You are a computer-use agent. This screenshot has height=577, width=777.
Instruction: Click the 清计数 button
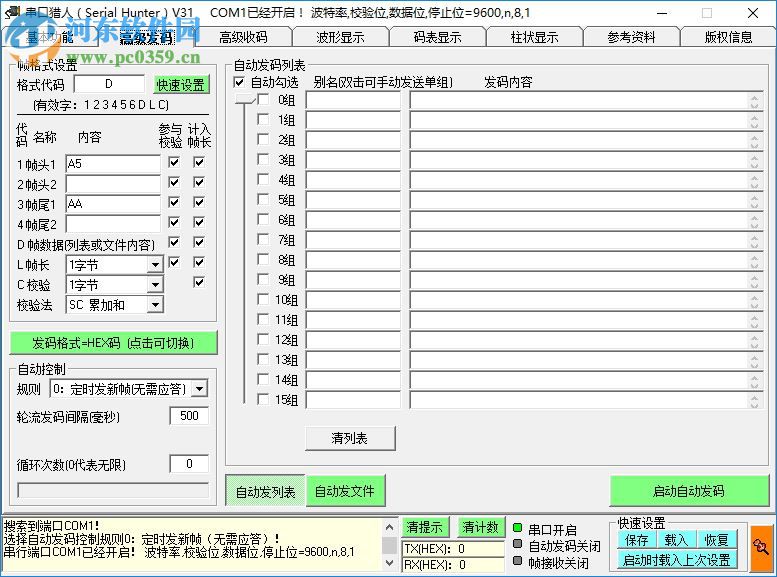click(x=480, y=527)
